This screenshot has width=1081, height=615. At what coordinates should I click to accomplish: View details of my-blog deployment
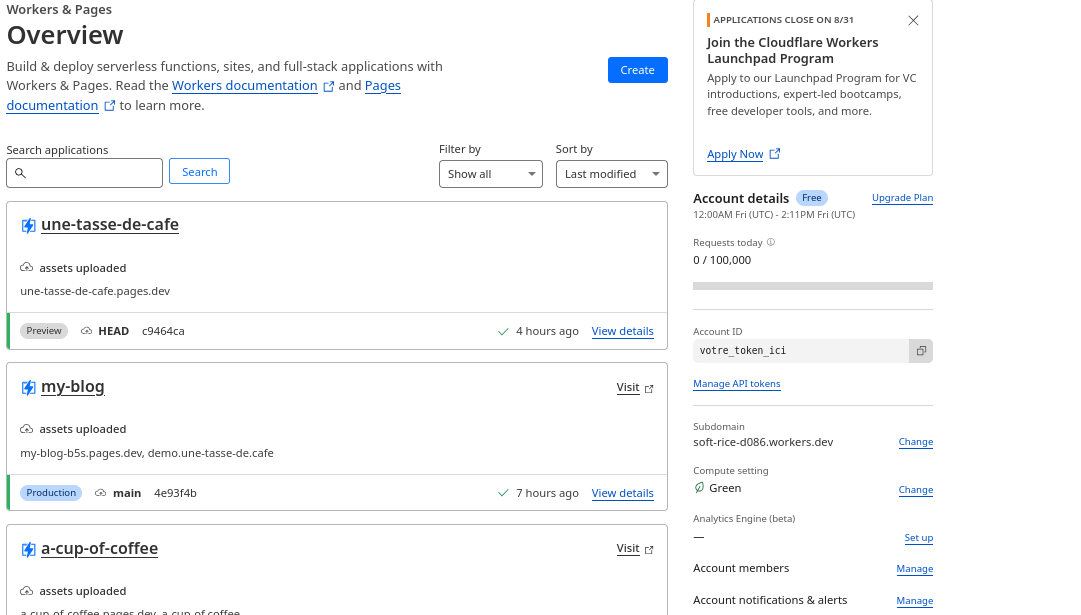click(623, 493)
